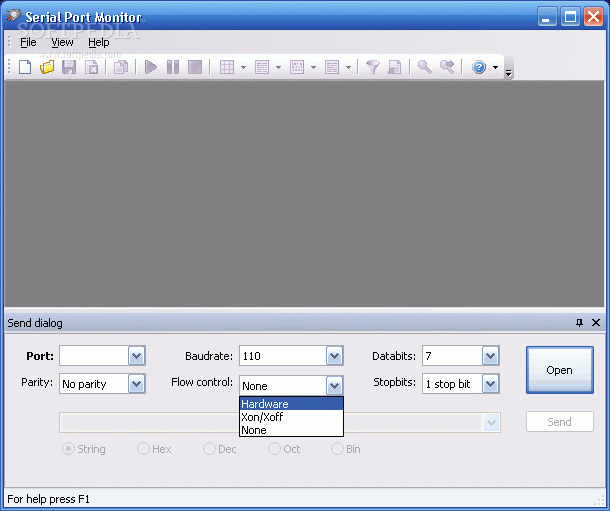Maximize the Serial Port Monitor window
The height and width of the screenshot is (511, 610).
[x=570, y=17]
